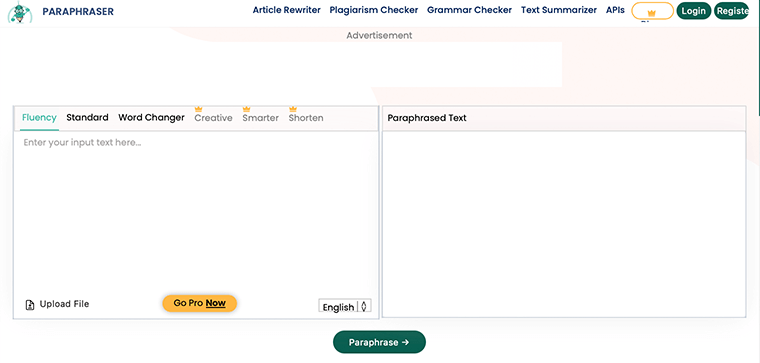Click the Paraphrase button

[x=379, y=342]
